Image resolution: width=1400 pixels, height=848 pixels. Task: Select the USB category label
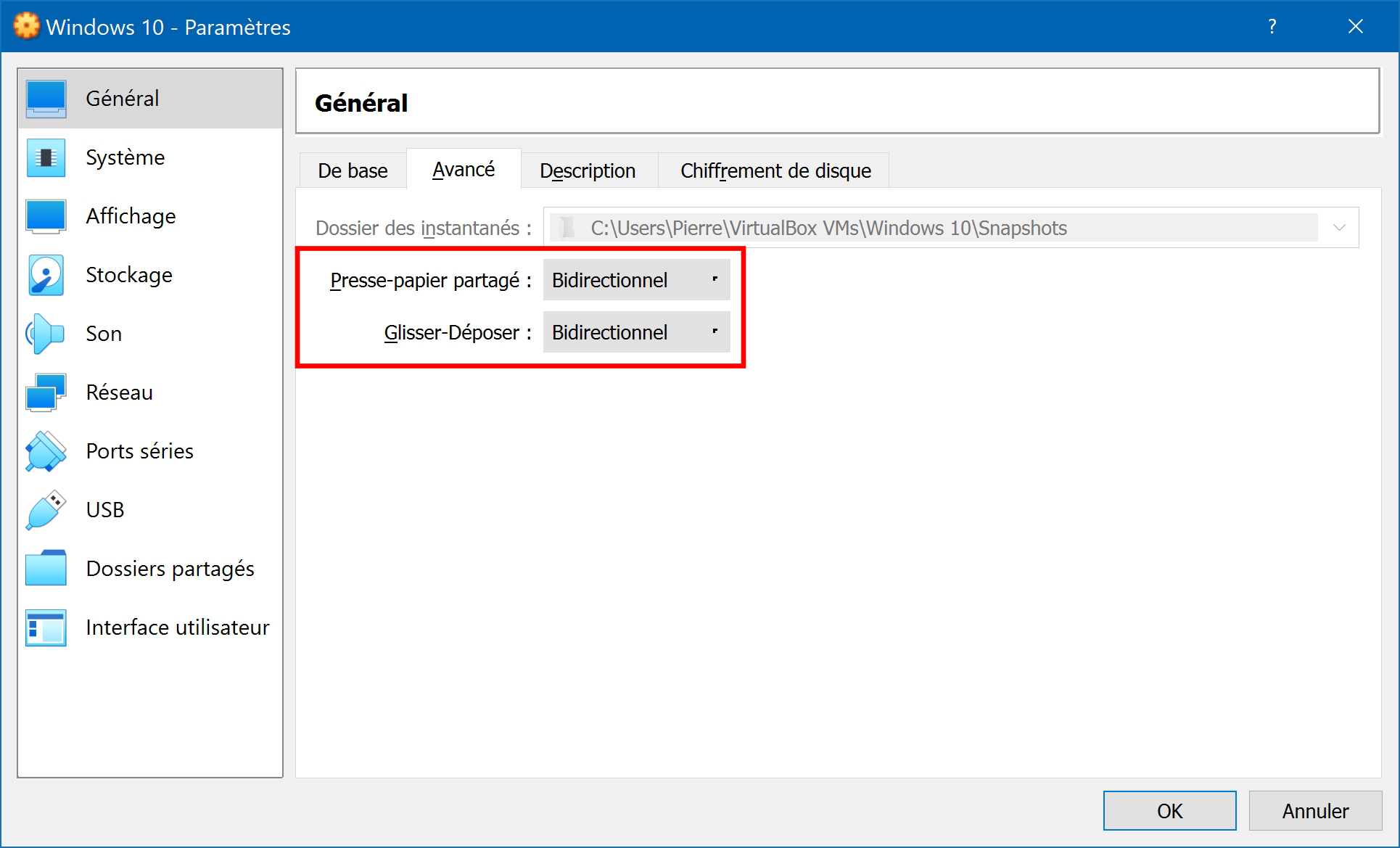[105, 510]
